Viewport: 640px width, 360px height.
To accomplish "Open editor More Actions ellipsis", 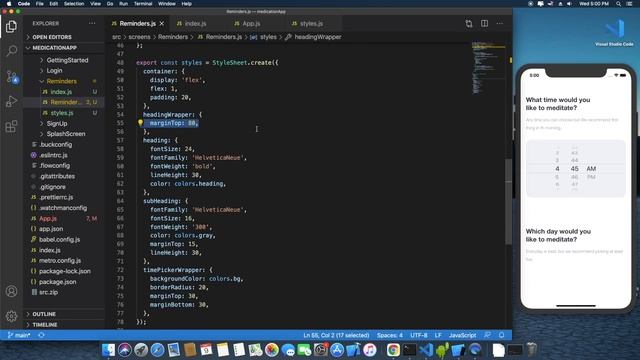I will pyautogui.click(x=500, y=24).
